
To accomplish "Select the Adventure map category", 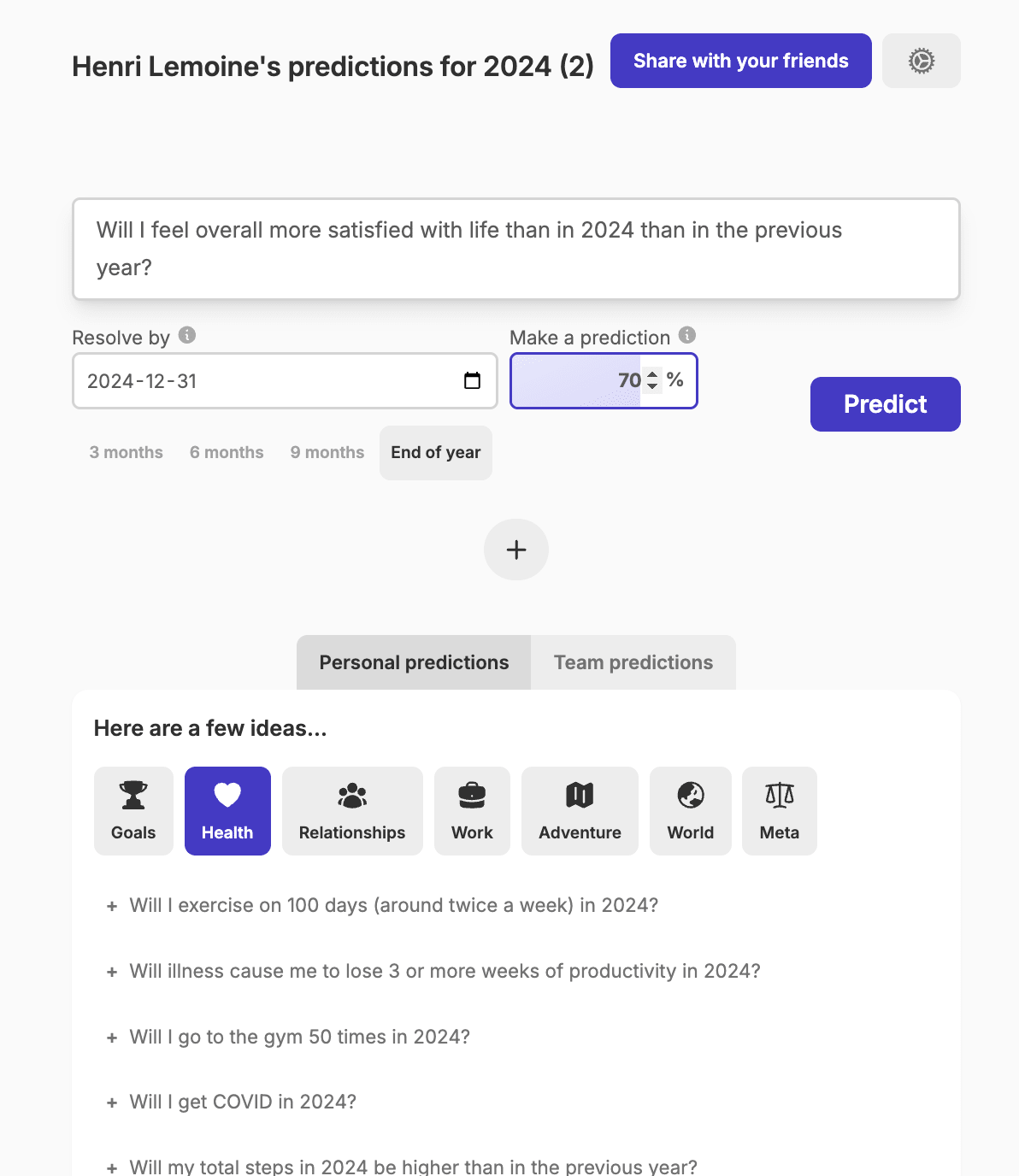I will 580,811.
